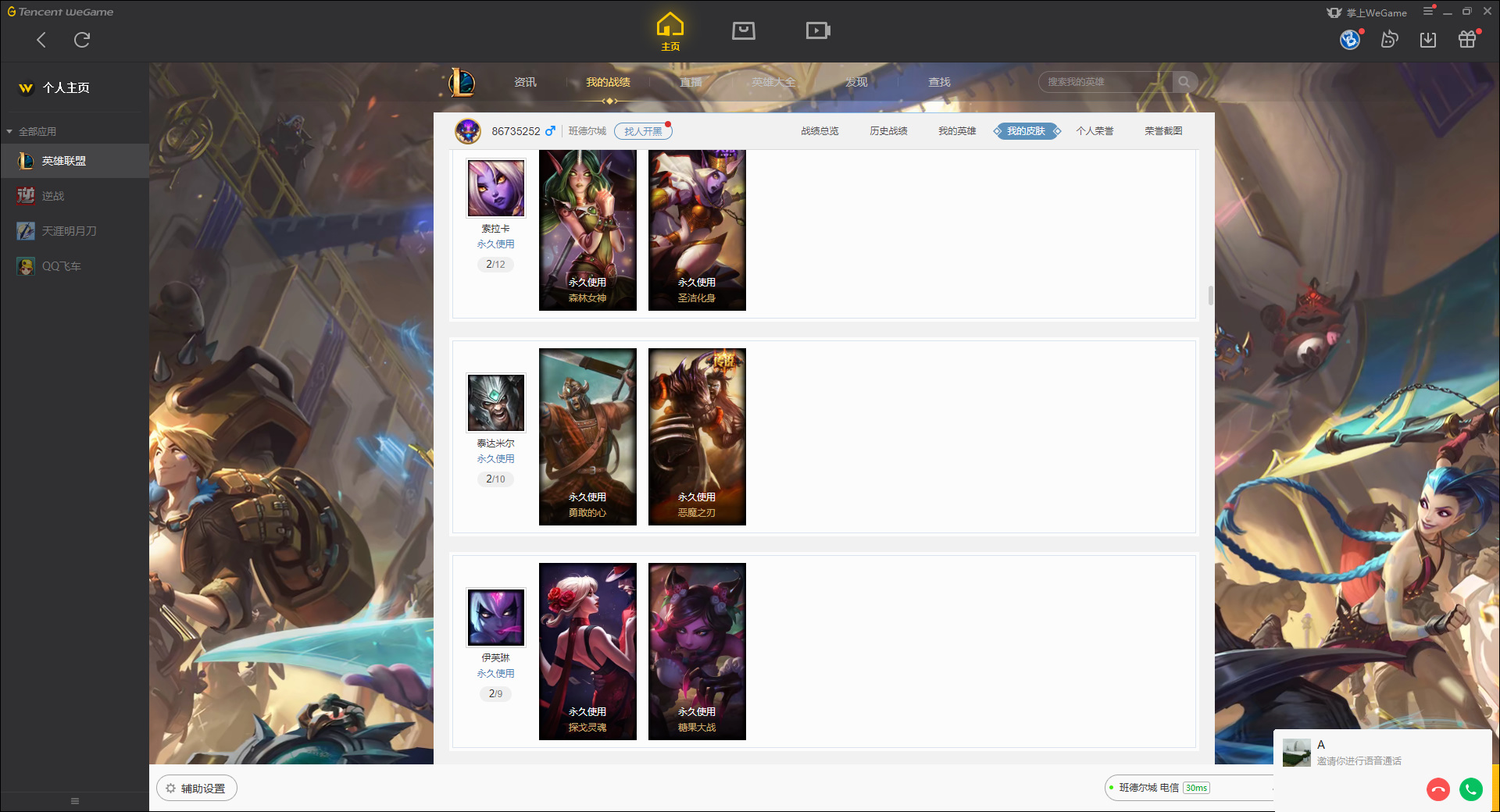Image resolution: width=1500 pixels, height=812 pixels.
Task: Click the skin list vertical scrollbar
Action: coord(1210,295)
